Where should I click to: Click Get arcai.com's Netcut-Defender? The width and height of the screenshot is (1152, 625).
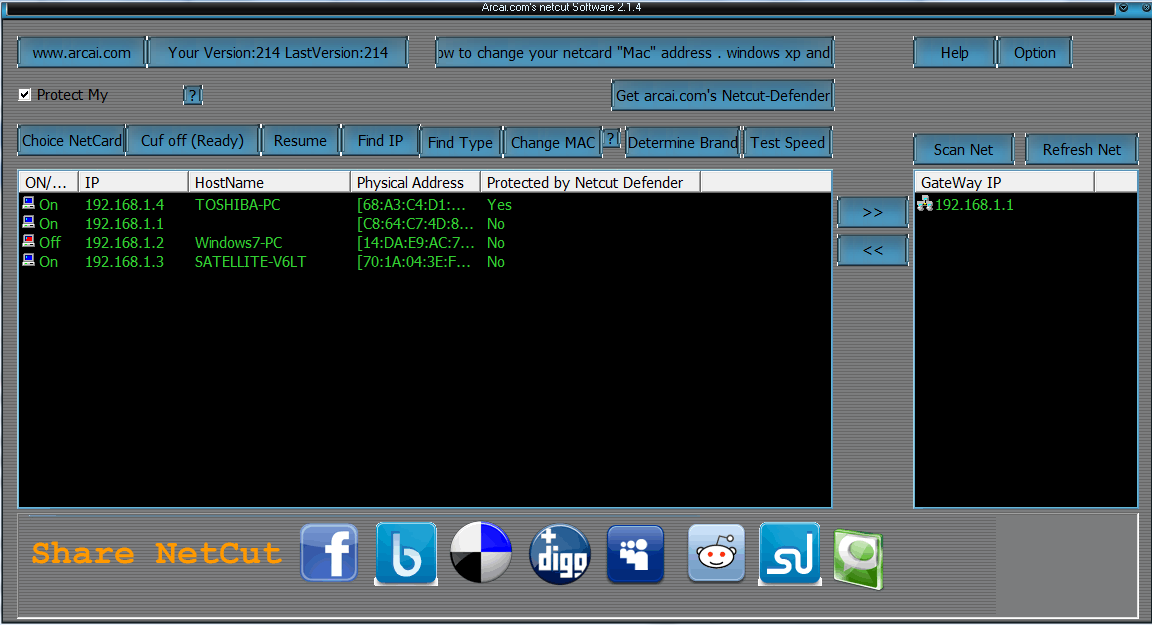[723, 95]
